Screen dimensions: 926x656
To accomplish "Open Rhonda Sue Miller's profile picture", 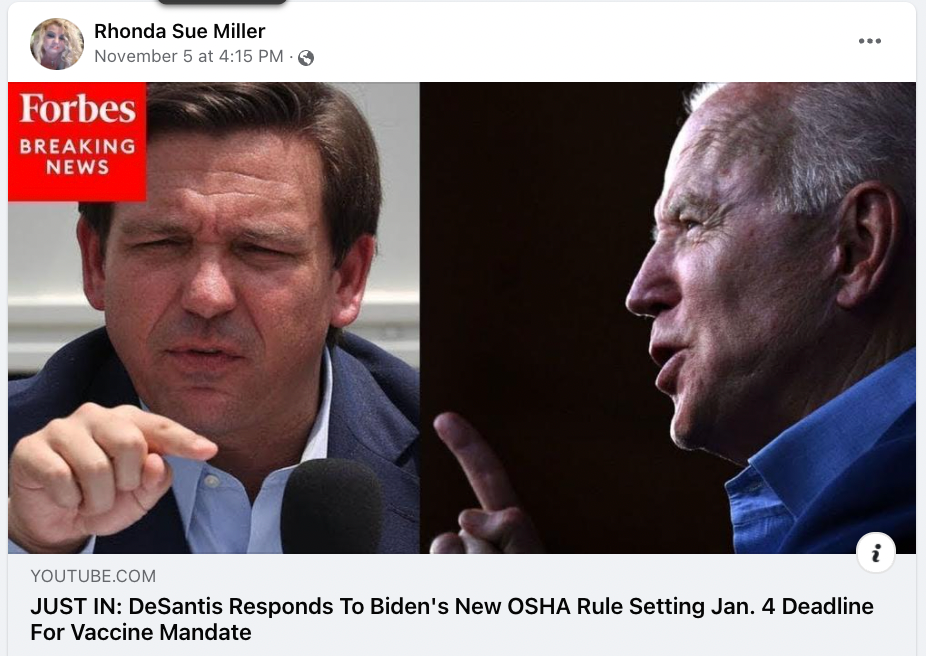I will point(57,44).
